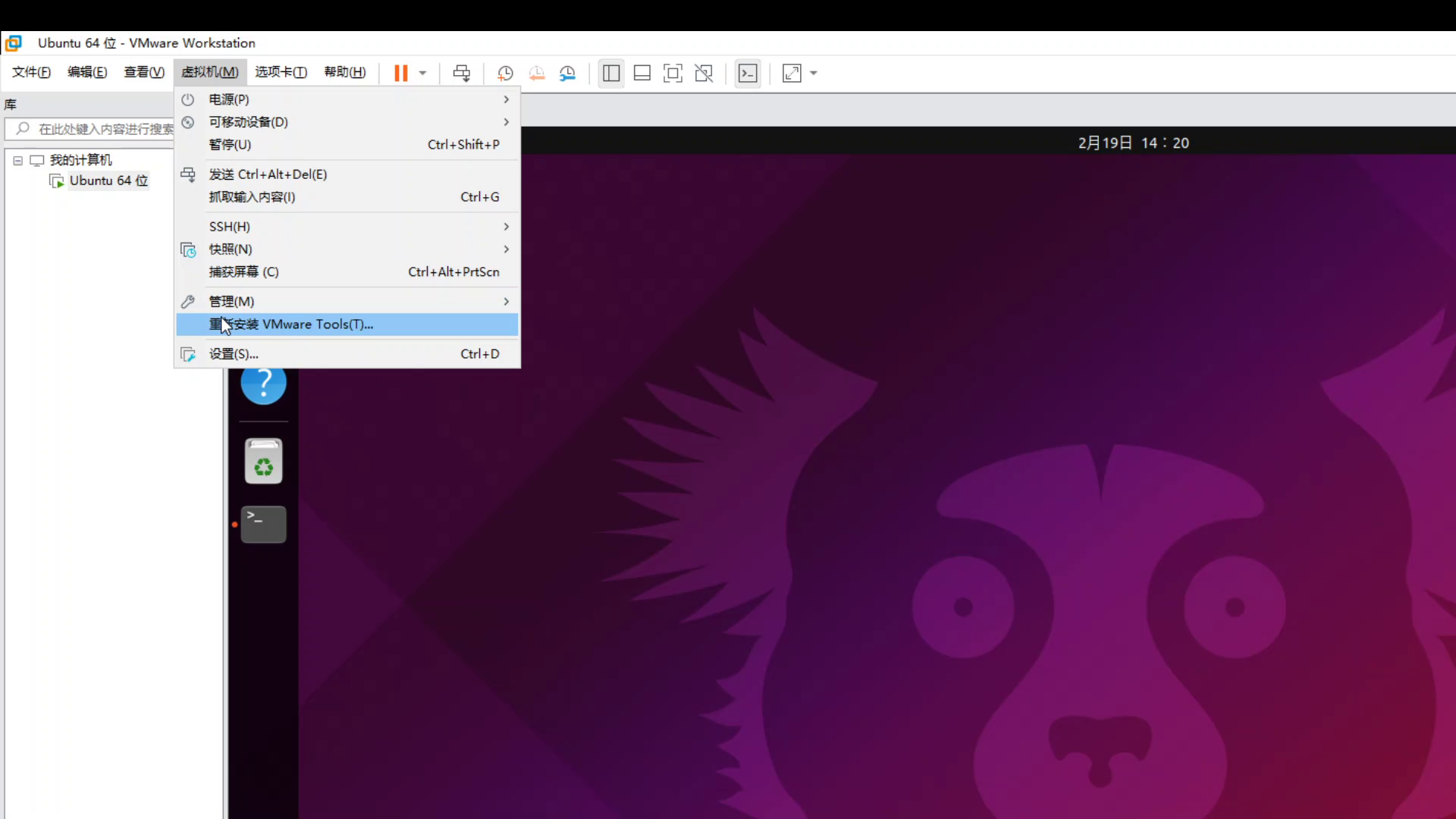1456x819 pixels.
Task: Select Ubuntu 64 位 in library tree
Action: (108, 180)
